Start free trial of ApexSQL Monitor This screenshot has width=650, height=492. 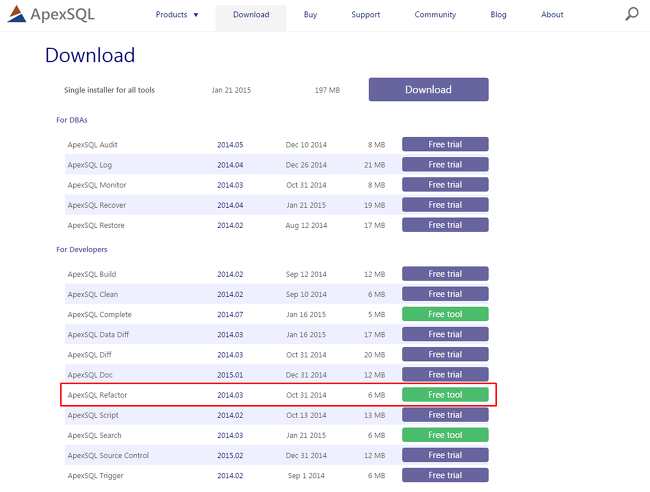coord(445,184)
